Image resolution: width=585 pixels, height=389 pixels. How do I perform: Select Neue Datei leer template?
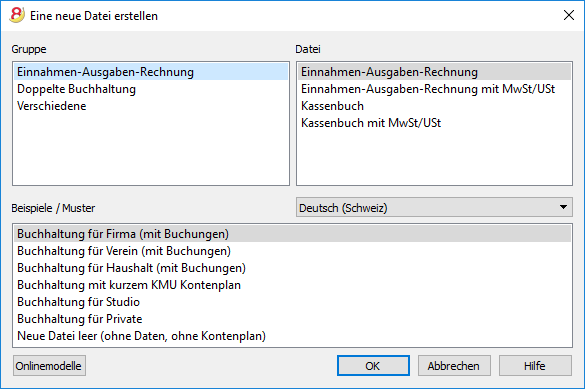(x=292, y=336)
